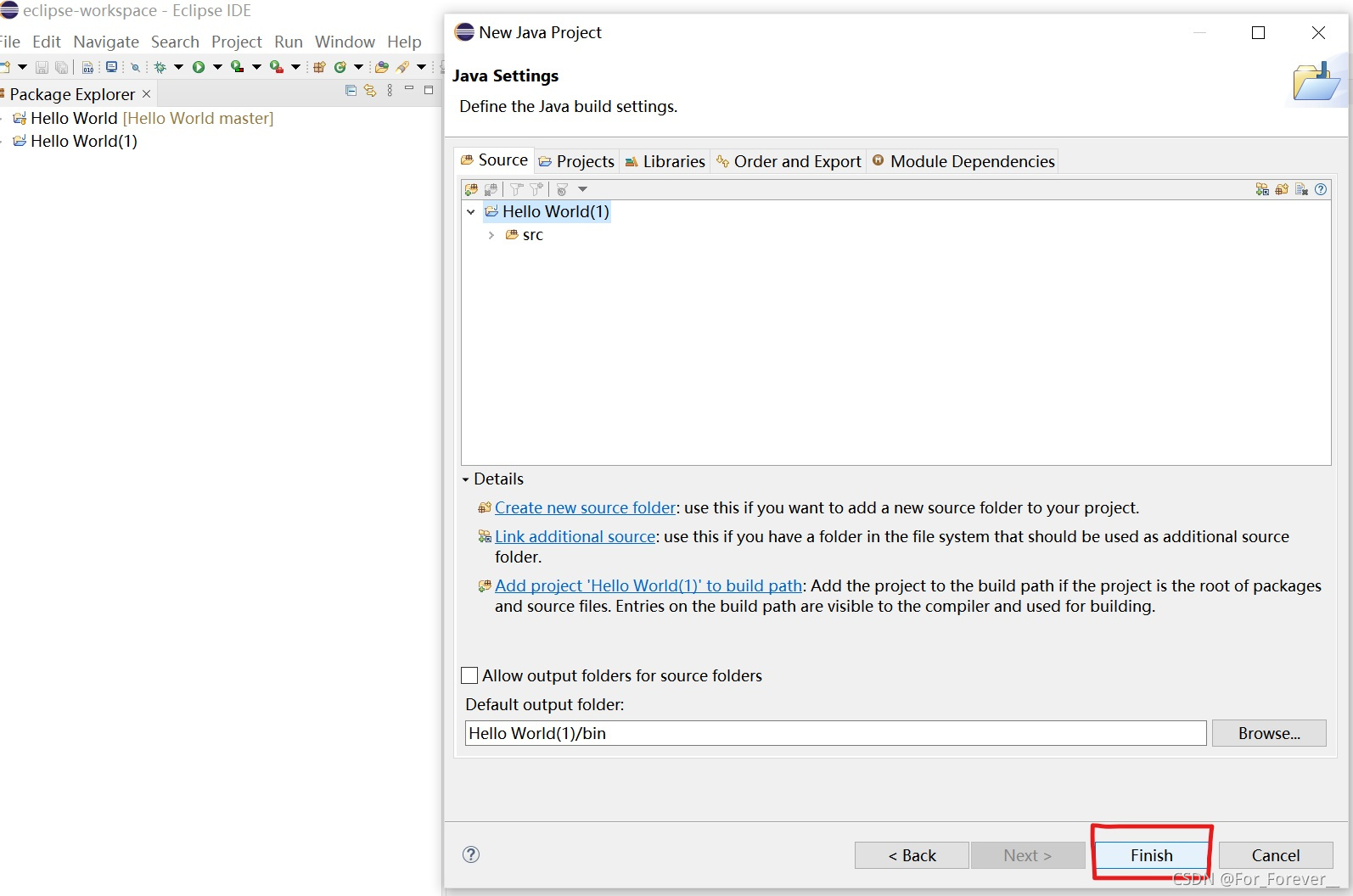Open the Run menu
Screen dimensions: 1353x896
click(289, 42)
